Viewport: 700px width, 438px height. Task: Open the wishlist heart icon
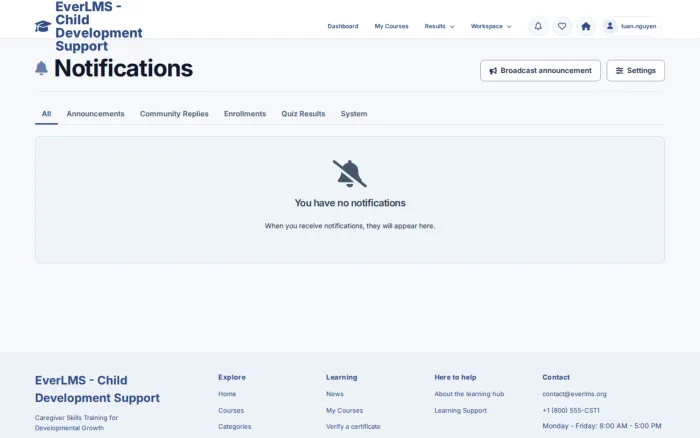562,26
